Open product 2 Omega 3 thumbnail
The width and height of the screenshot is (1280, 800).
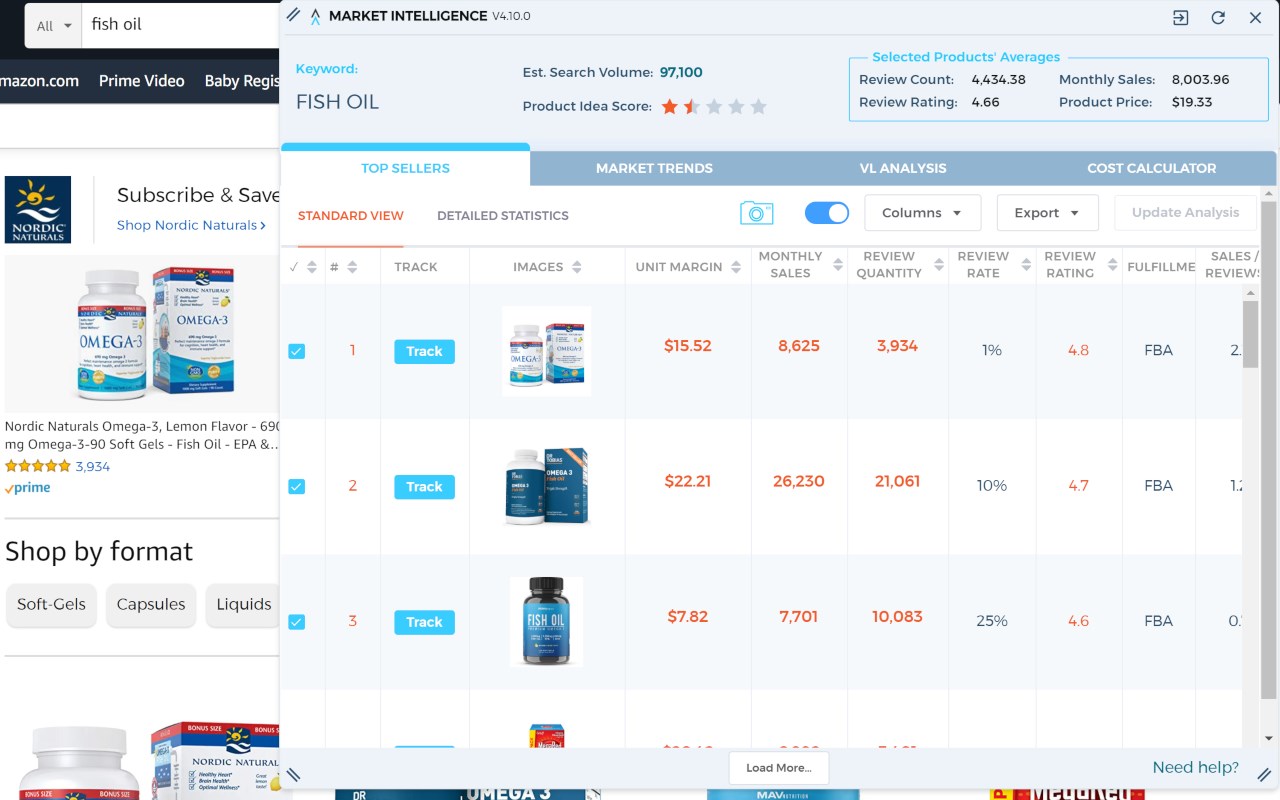[546, 486]
